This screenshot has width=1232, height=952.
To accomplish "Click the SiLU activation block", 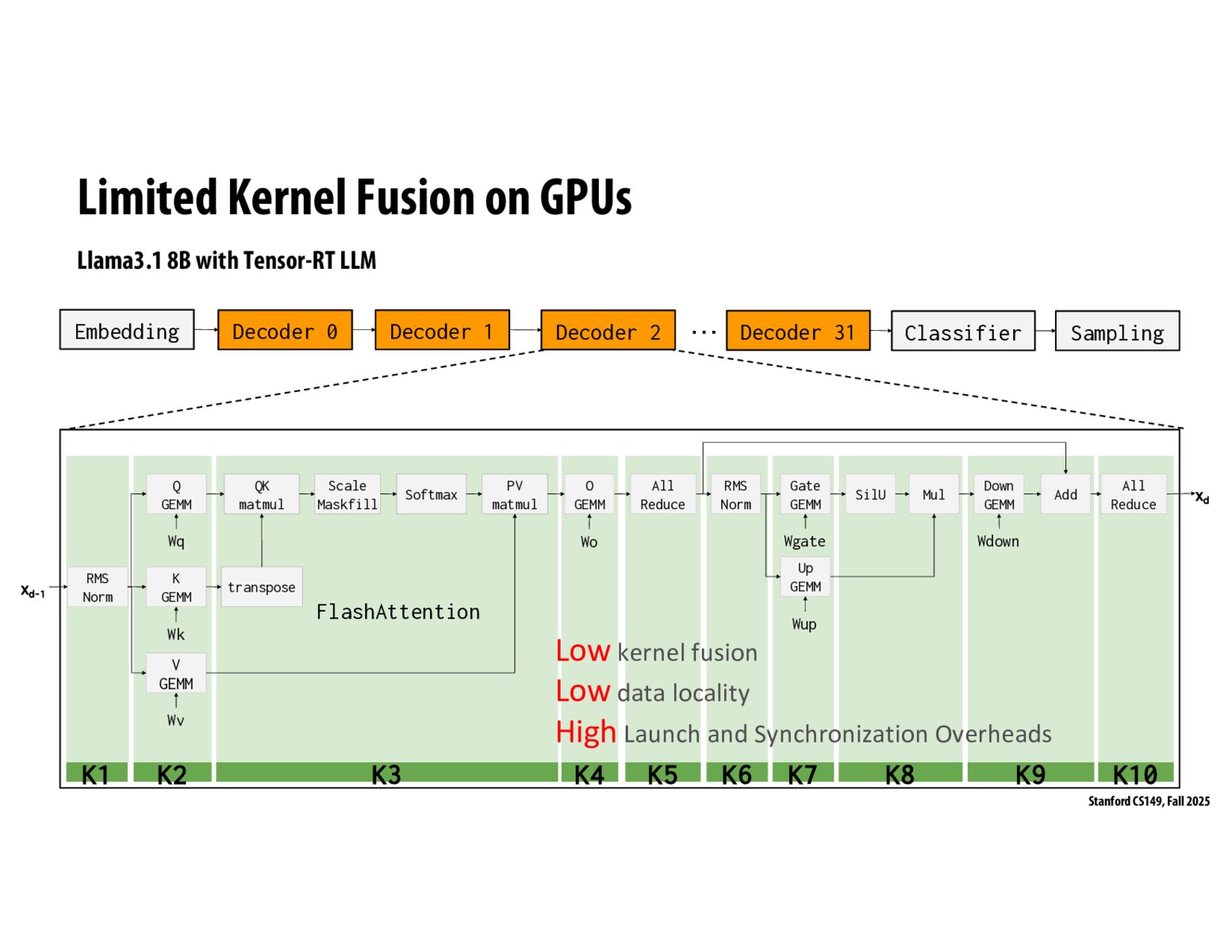I will [870, 493].
